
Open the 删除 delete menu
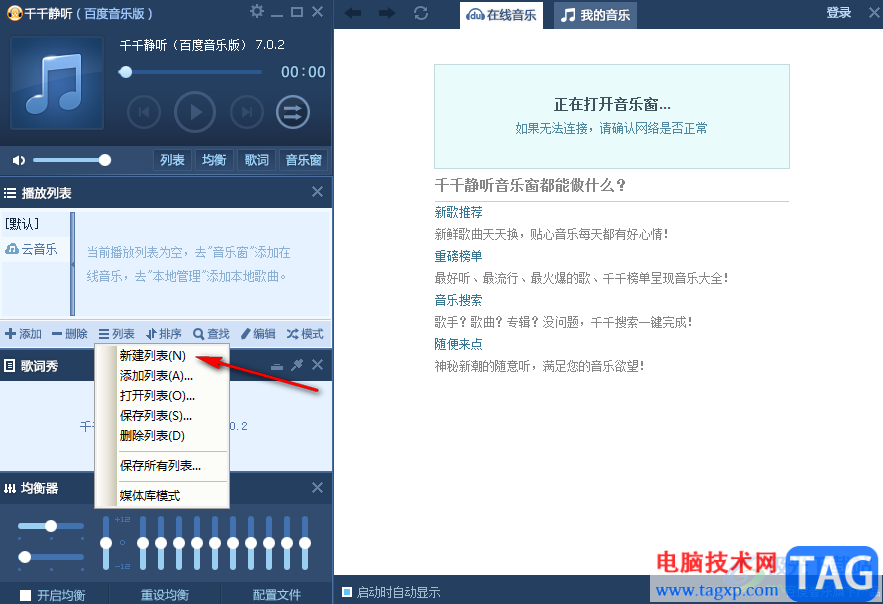[x=70, y=334]
